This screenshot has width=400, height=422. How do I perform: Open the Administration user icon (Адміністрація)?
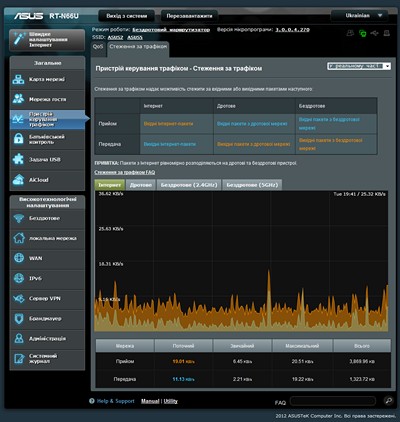19,338
